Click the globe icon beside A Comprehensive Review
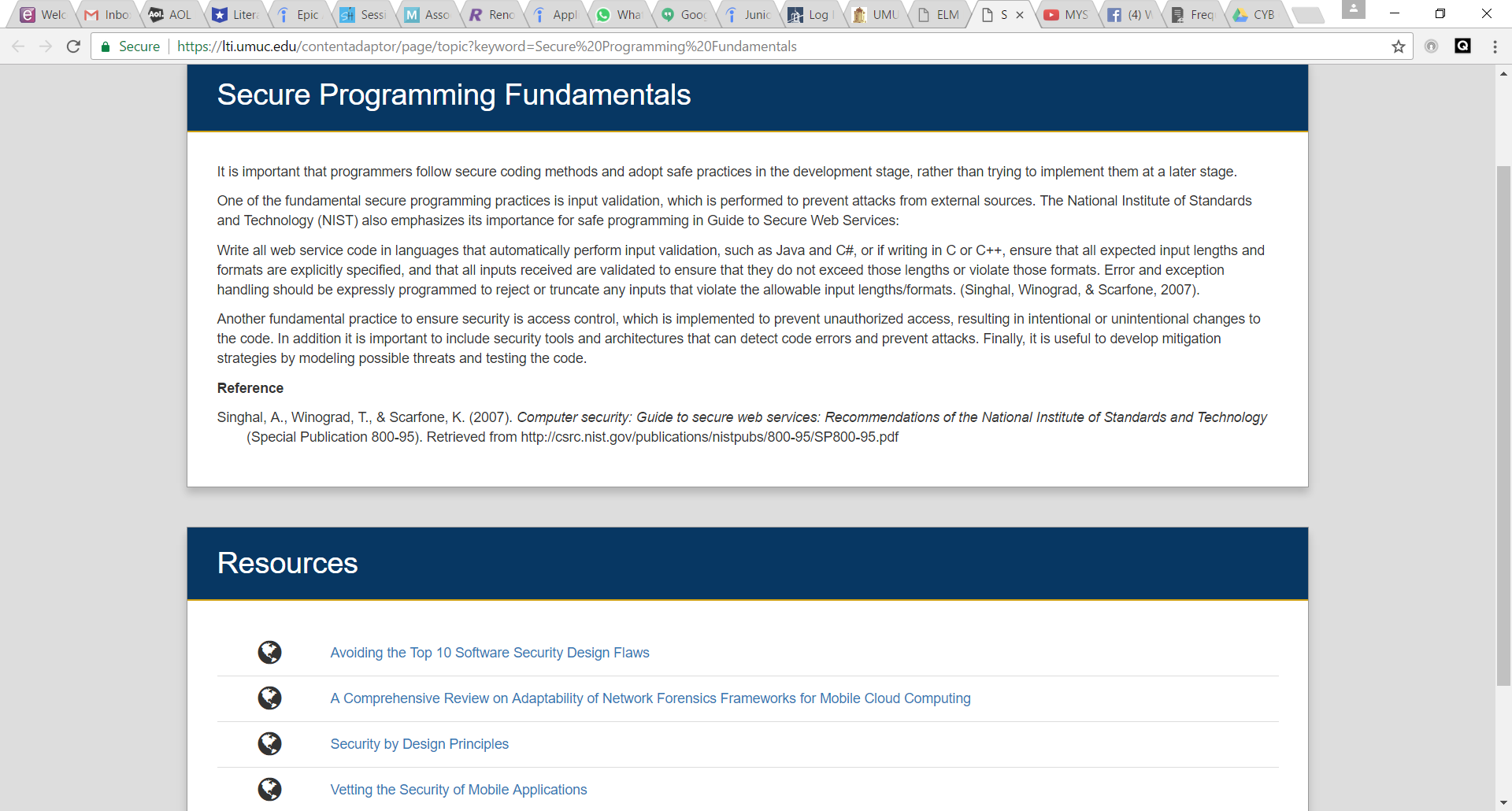 coord(269,698)
